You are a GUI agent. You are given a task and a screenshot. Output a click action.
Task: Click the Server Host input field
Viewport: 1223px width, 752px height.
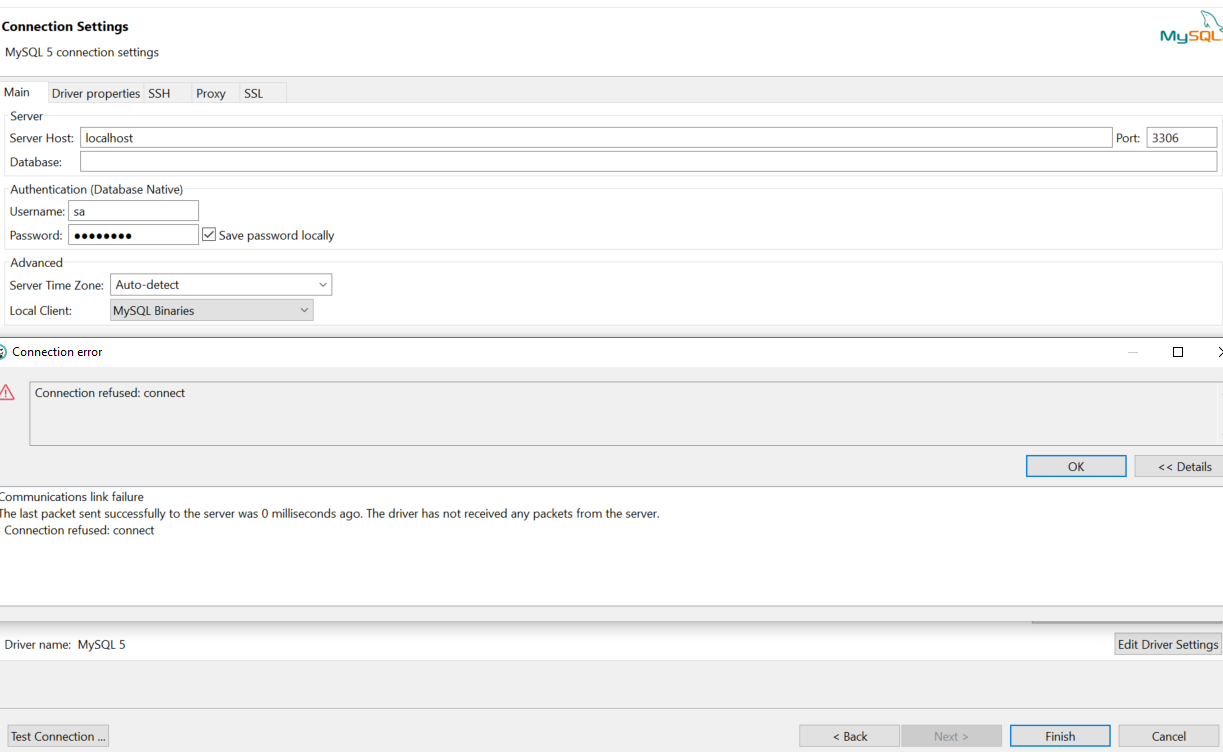point(596,138)
